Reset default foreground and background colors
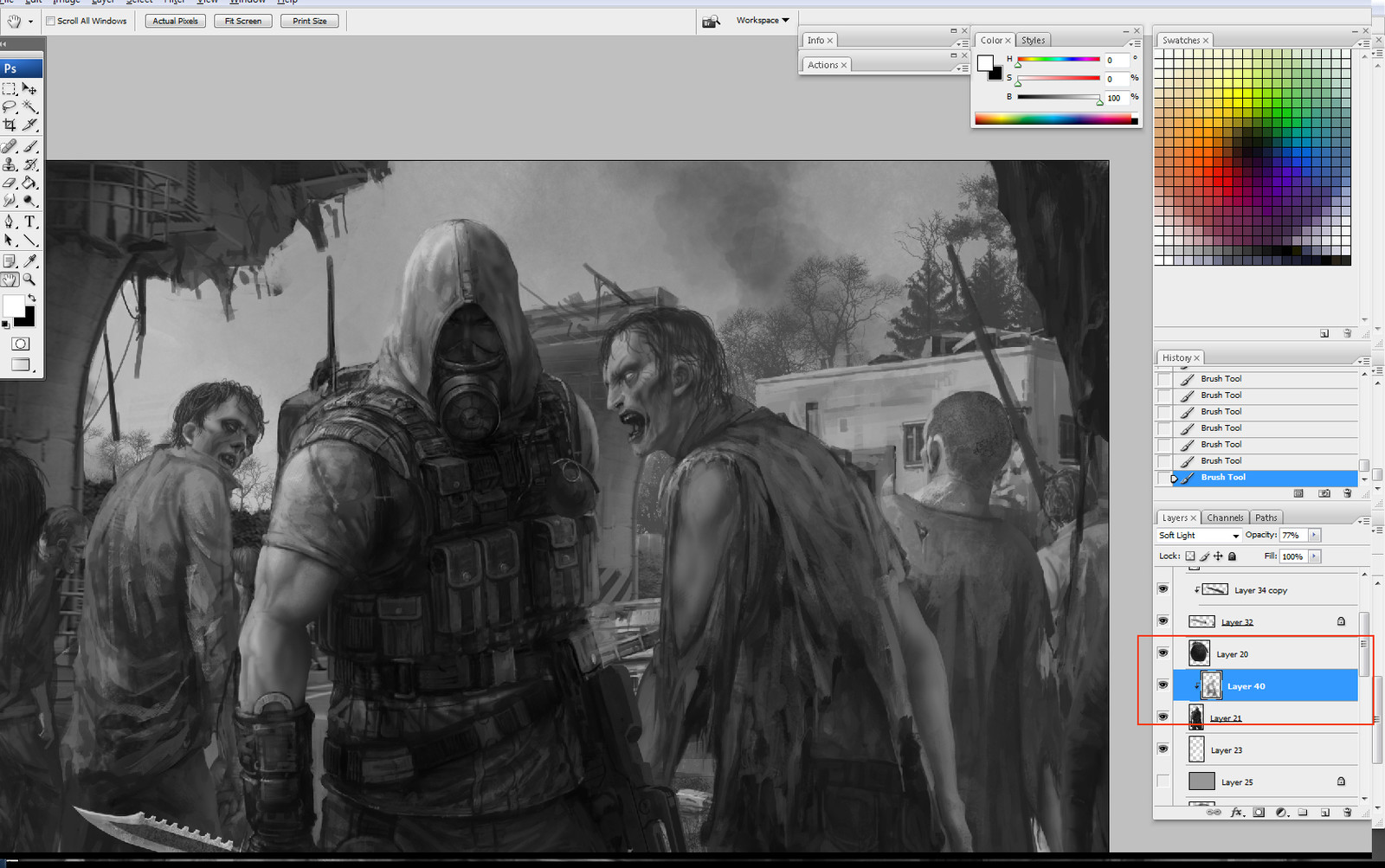The image size is (1385, 868). click(x=6, y=325)
